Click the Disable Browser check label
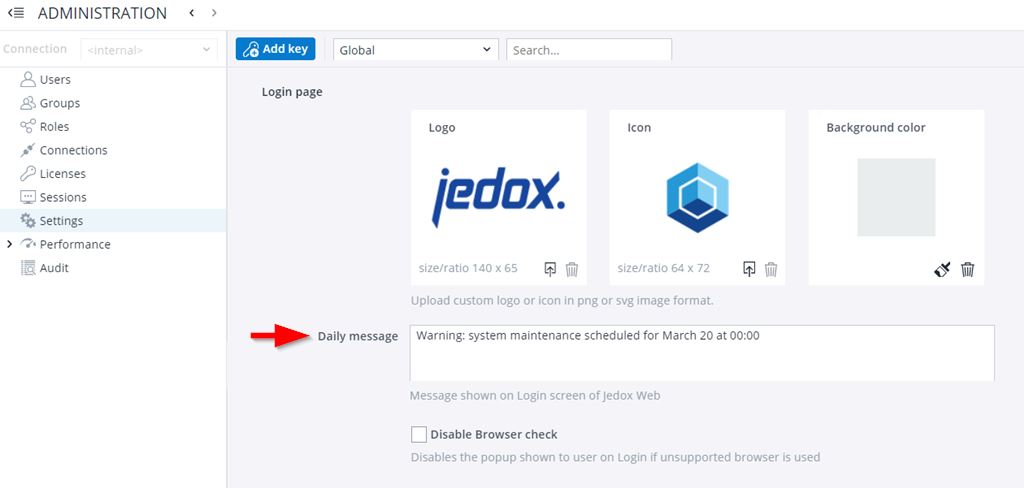 (494, 434)
